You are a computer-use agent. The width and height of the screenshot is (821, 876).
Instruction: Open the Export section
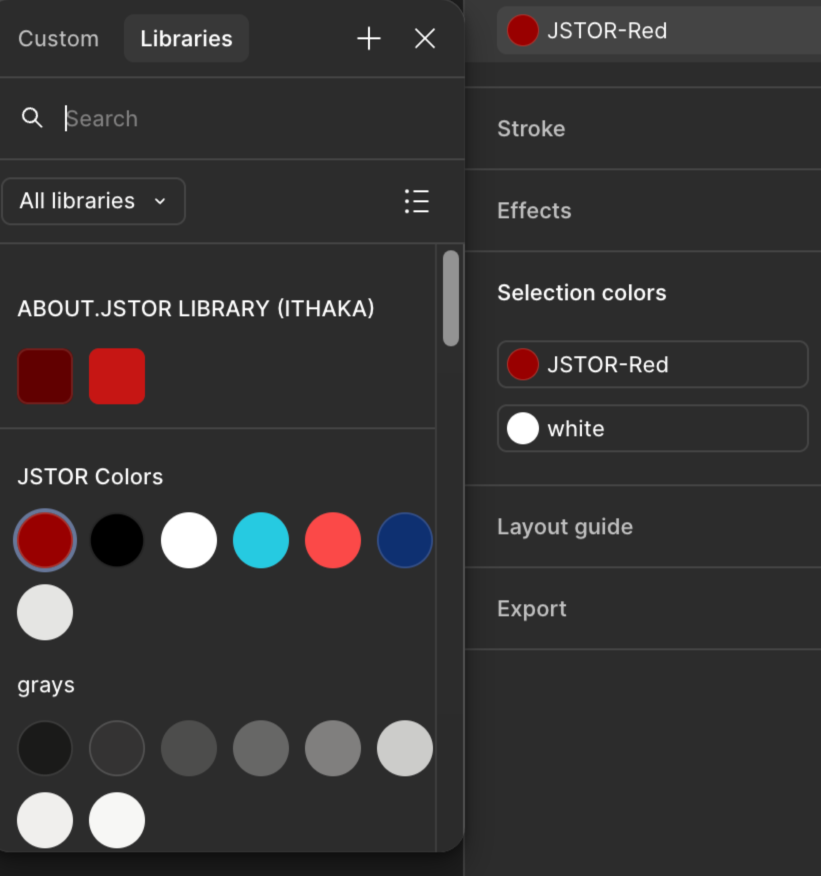coord(532,608)
